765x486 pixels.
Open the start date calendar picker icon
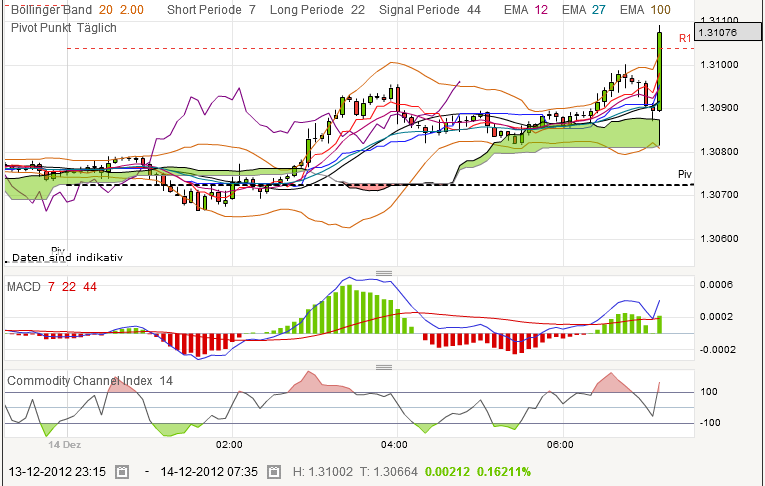[122, 472]
